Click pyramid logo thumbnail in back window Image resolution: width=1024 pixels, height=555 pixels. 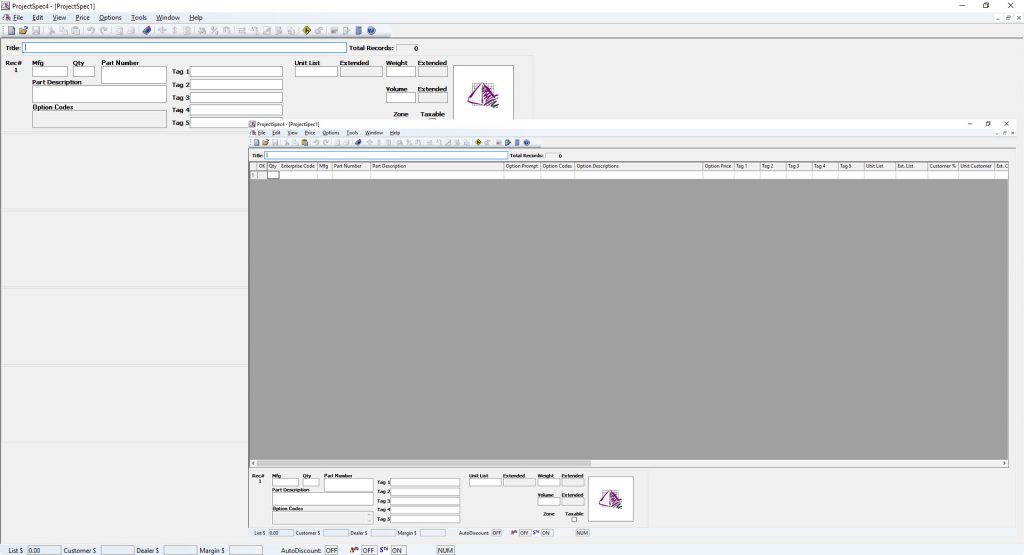[483, 93]
